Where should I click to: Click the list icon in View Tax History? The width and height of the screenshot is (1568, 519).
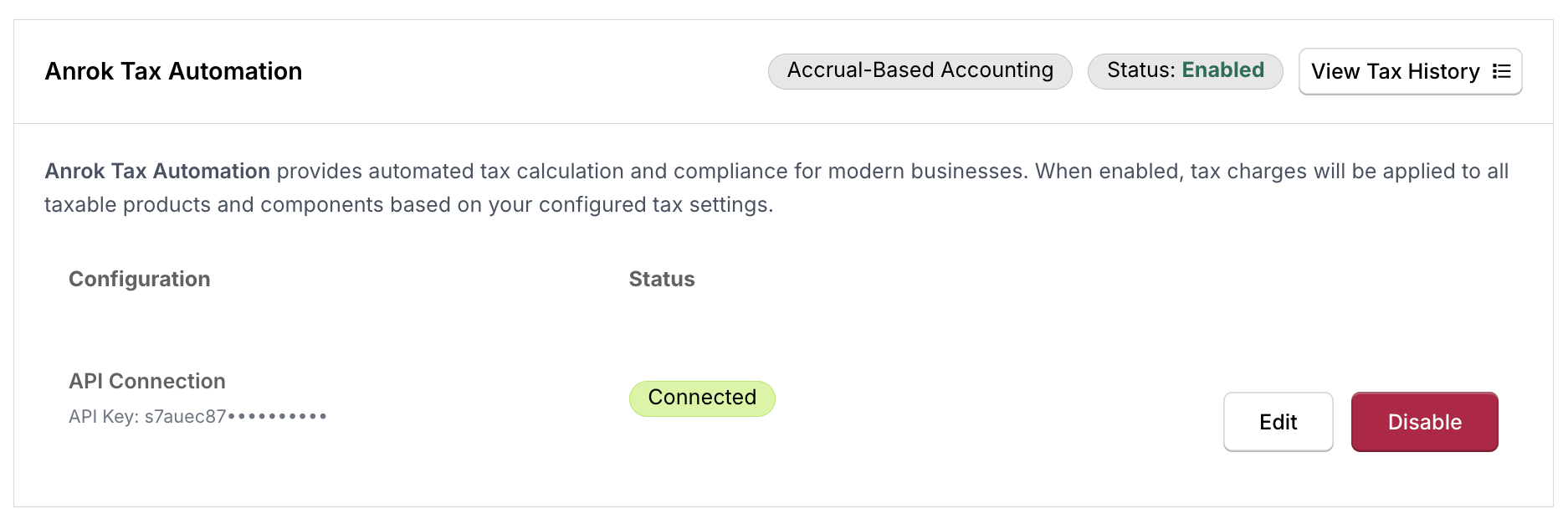(1502, 71)
